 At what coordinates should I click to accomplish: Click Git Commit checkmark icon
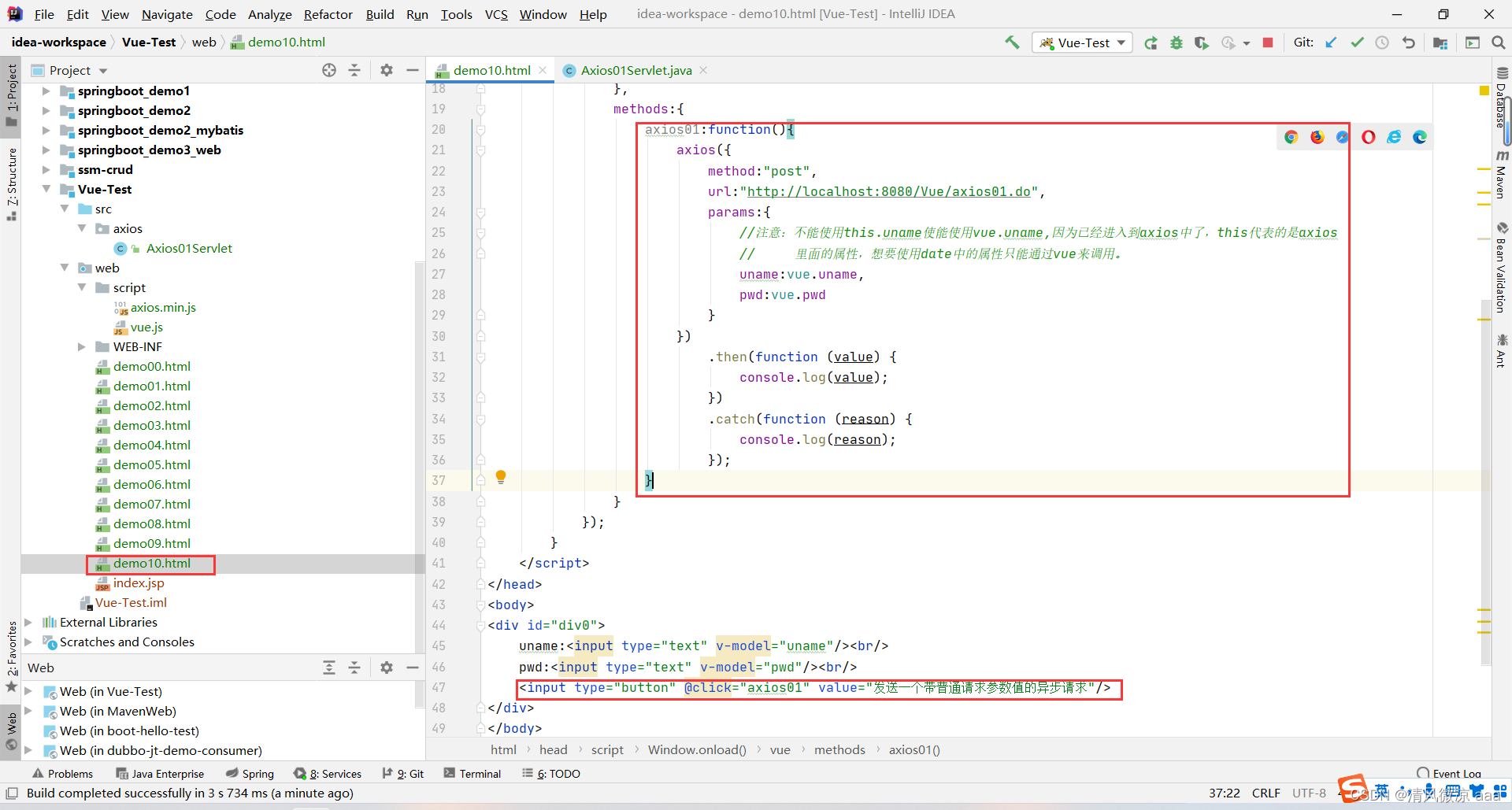1357,43
